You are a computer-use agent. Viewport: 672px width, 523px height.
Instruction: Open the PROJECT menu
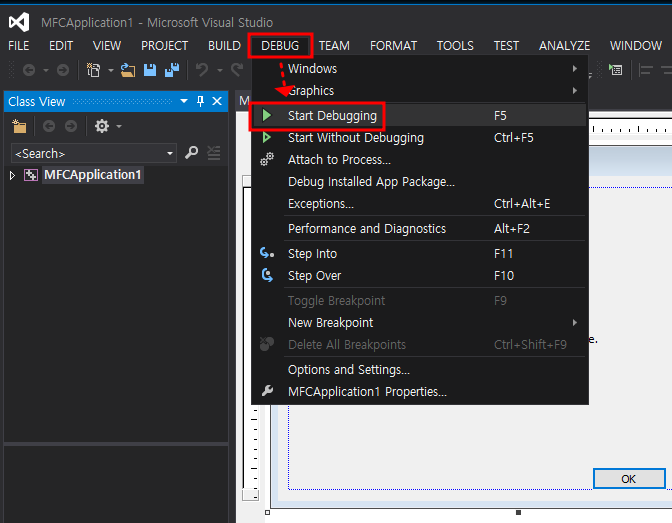click(165, 45)
